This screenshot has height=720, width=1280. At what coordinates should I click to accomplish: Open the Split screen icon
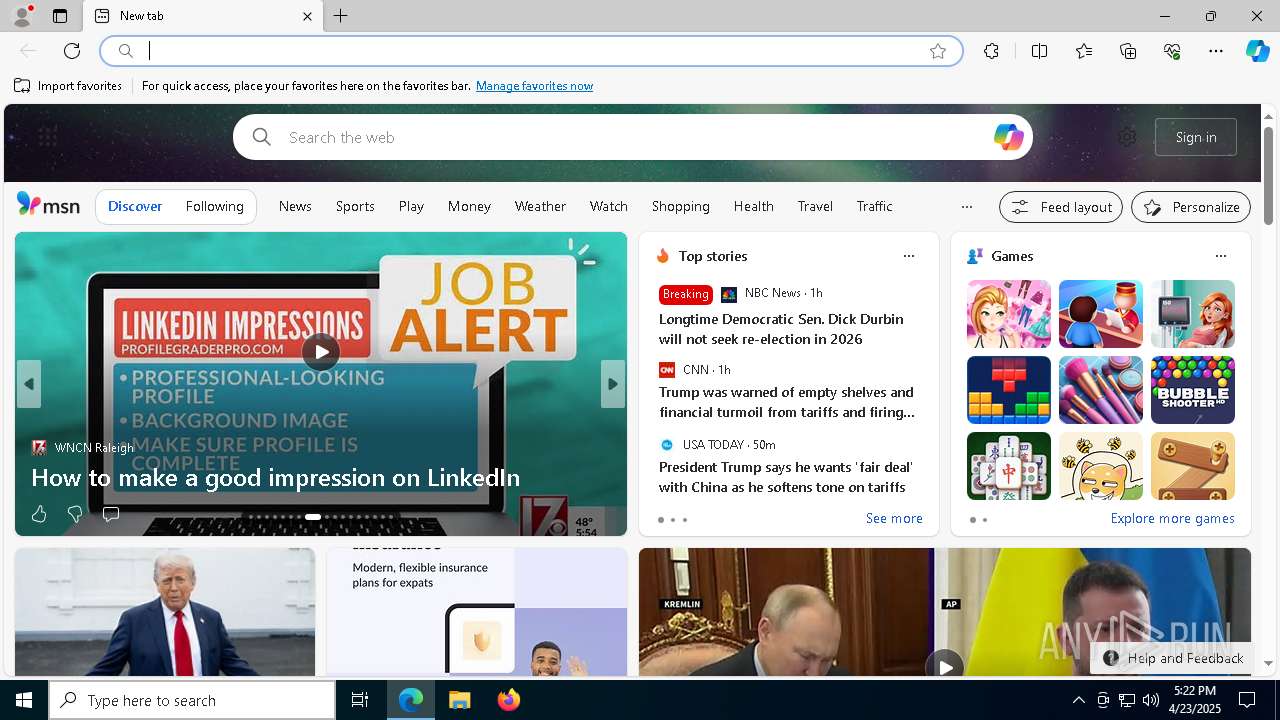point(1040,51)
